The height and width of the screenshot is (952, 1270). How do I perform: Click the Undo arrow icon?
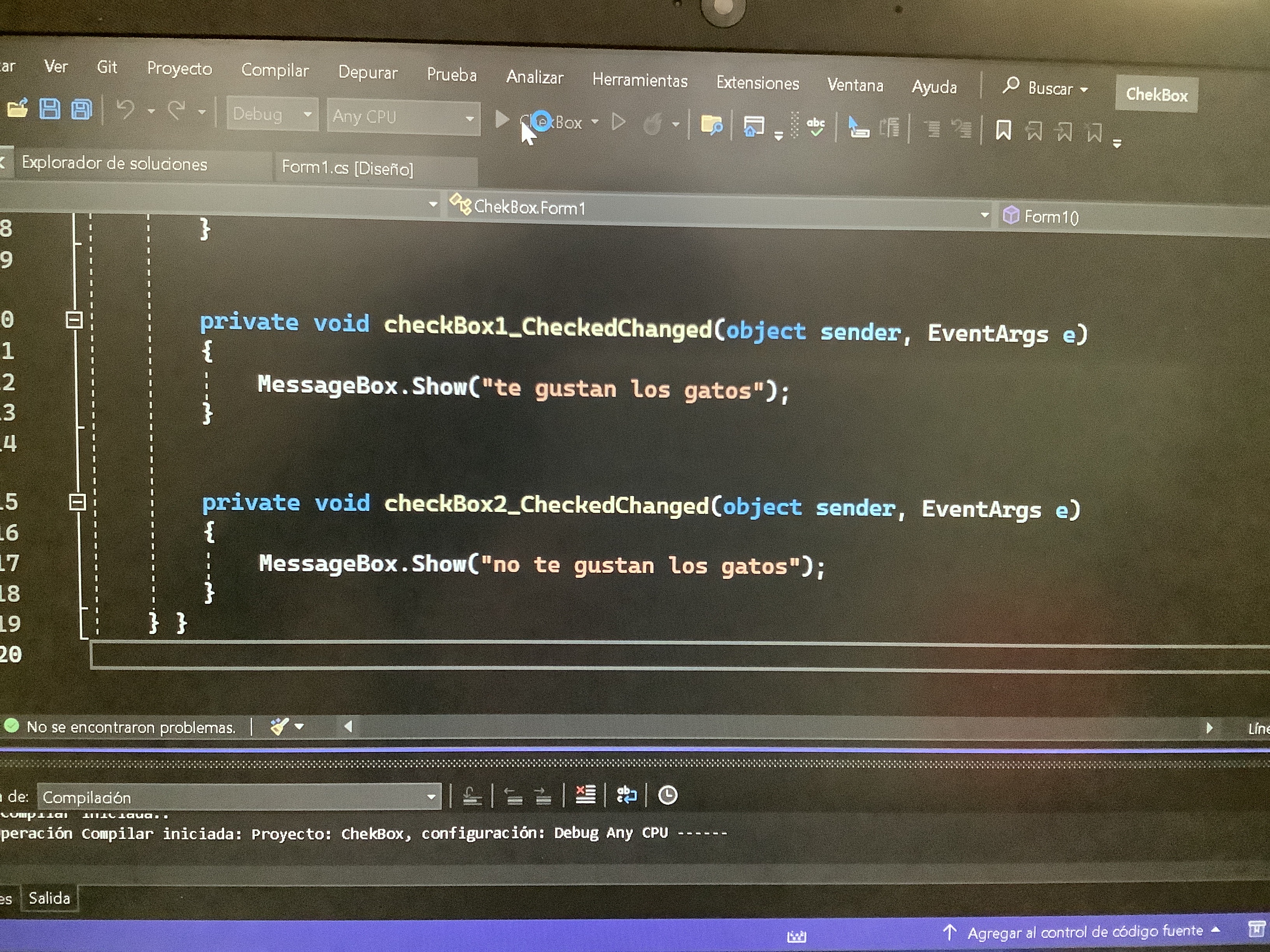coord(125,110)
